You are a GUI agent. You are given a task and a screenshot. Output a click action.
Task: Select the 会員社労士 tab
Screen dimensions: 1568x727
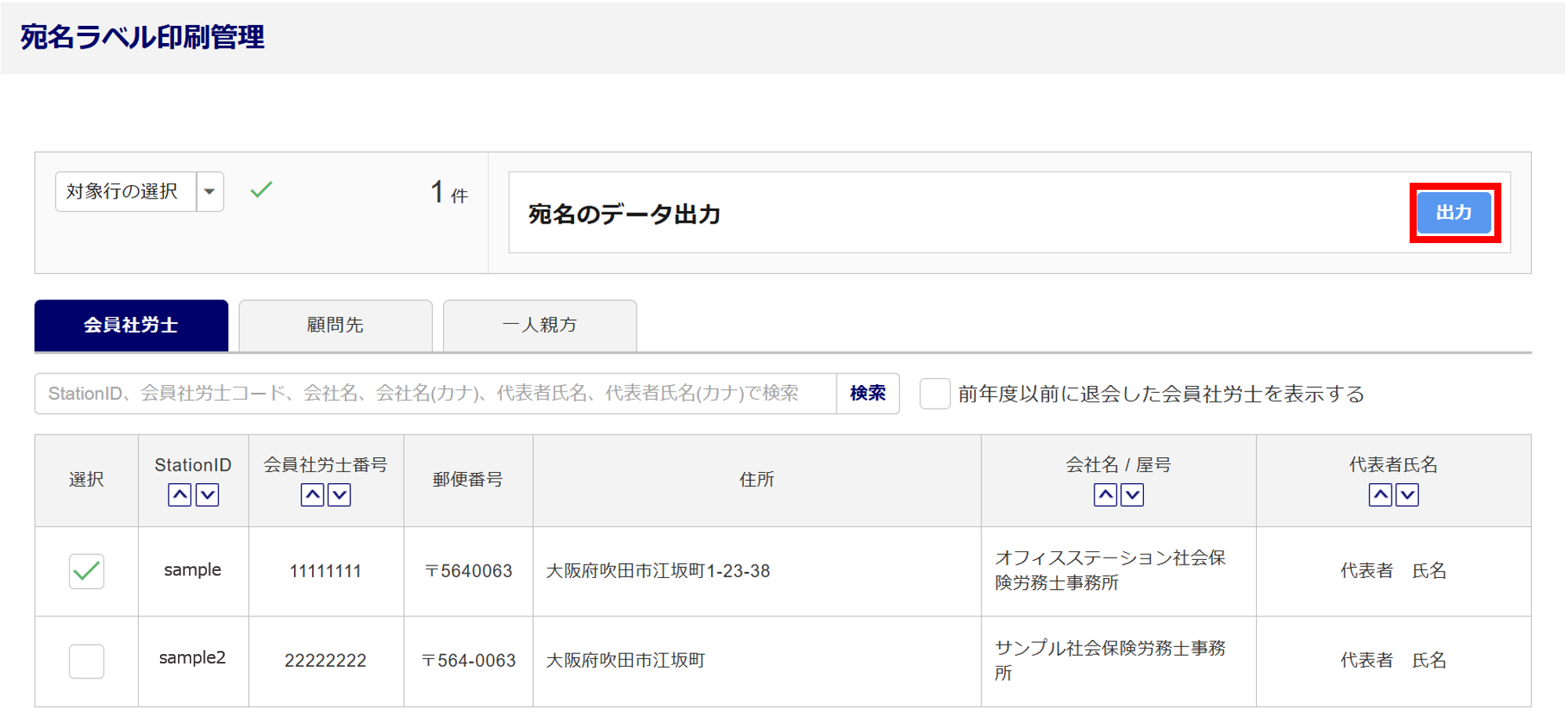click(131, 325)
